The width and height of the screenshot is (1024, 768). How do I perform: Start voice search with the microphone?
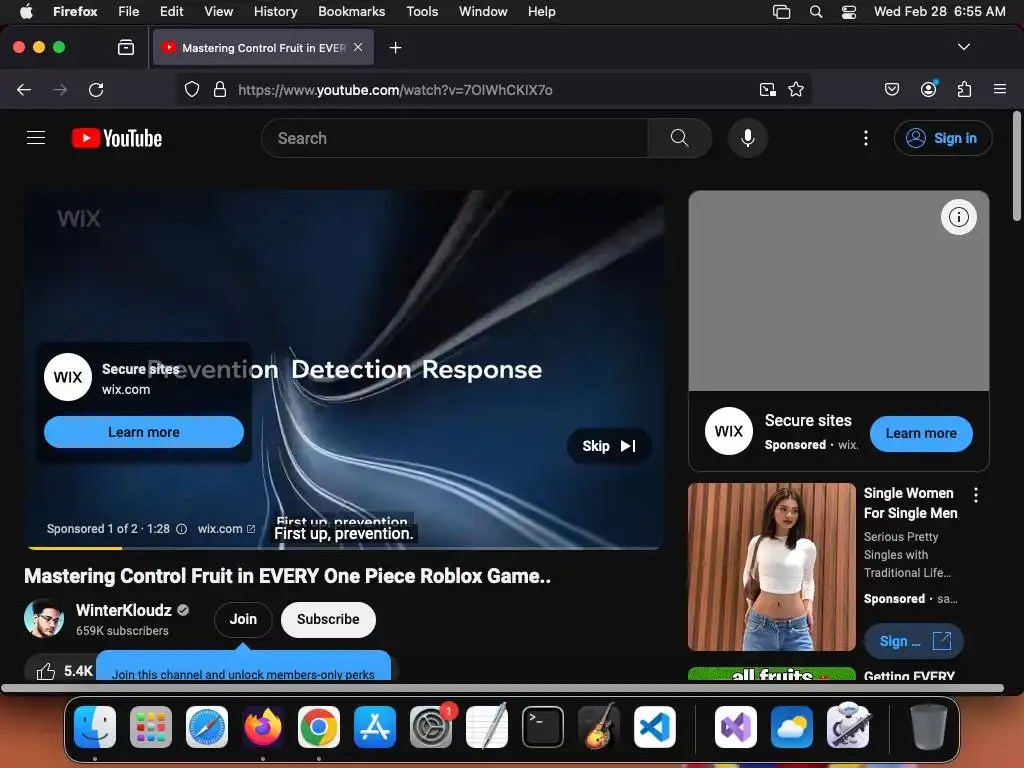748,138
